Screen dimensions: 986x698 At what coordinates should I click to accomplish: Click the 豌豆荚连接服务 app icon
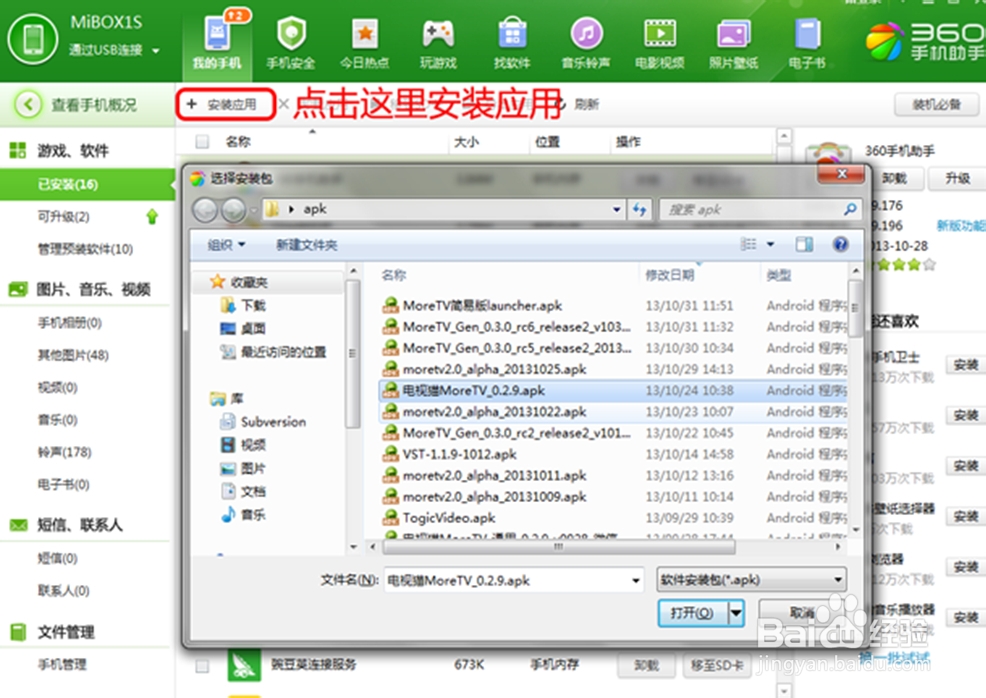click(x=244, y=665)
